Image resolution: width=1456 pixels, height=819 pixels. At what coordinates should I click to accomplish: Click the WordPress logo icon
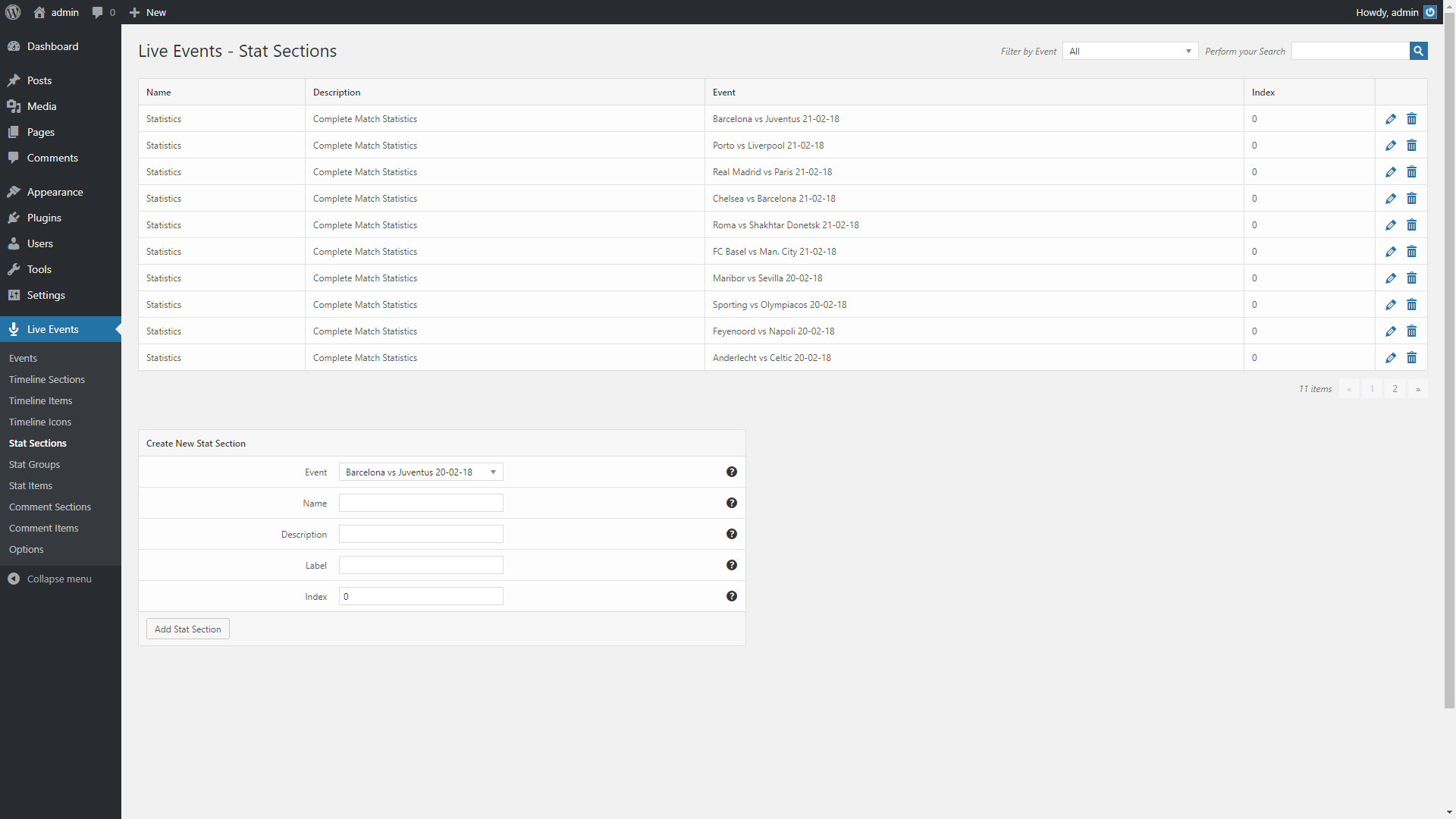[13, 12]
